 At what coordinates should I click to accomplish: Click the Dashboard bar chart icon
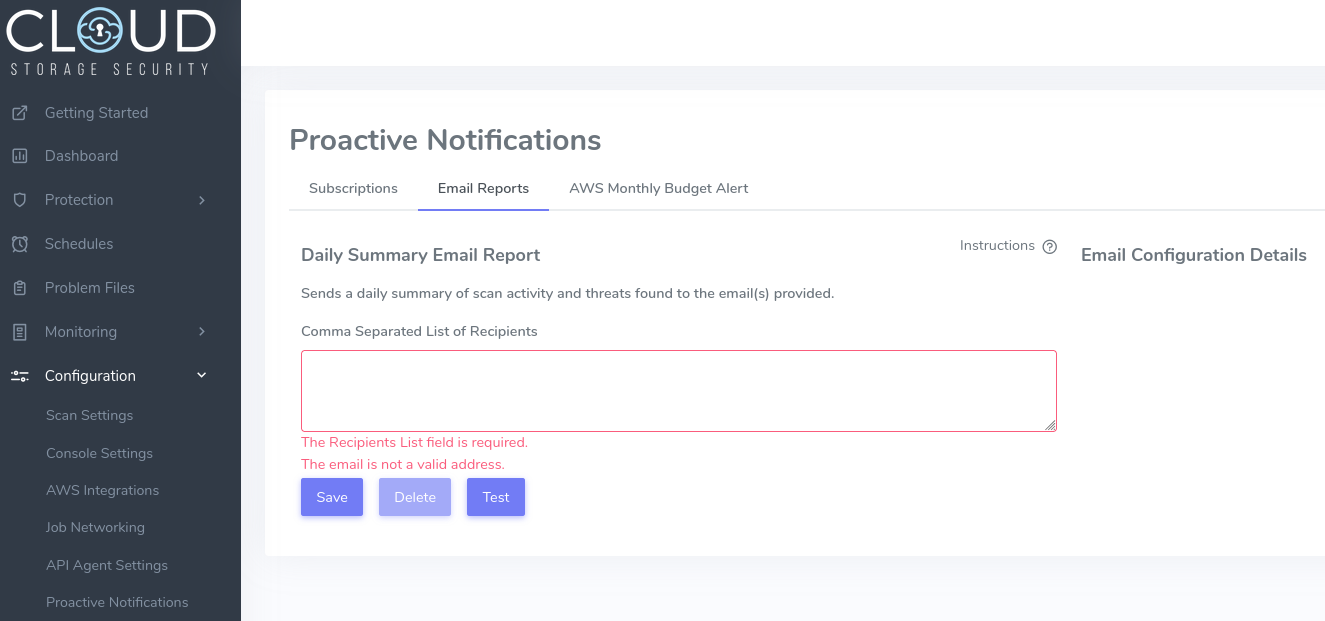[19, 156]
